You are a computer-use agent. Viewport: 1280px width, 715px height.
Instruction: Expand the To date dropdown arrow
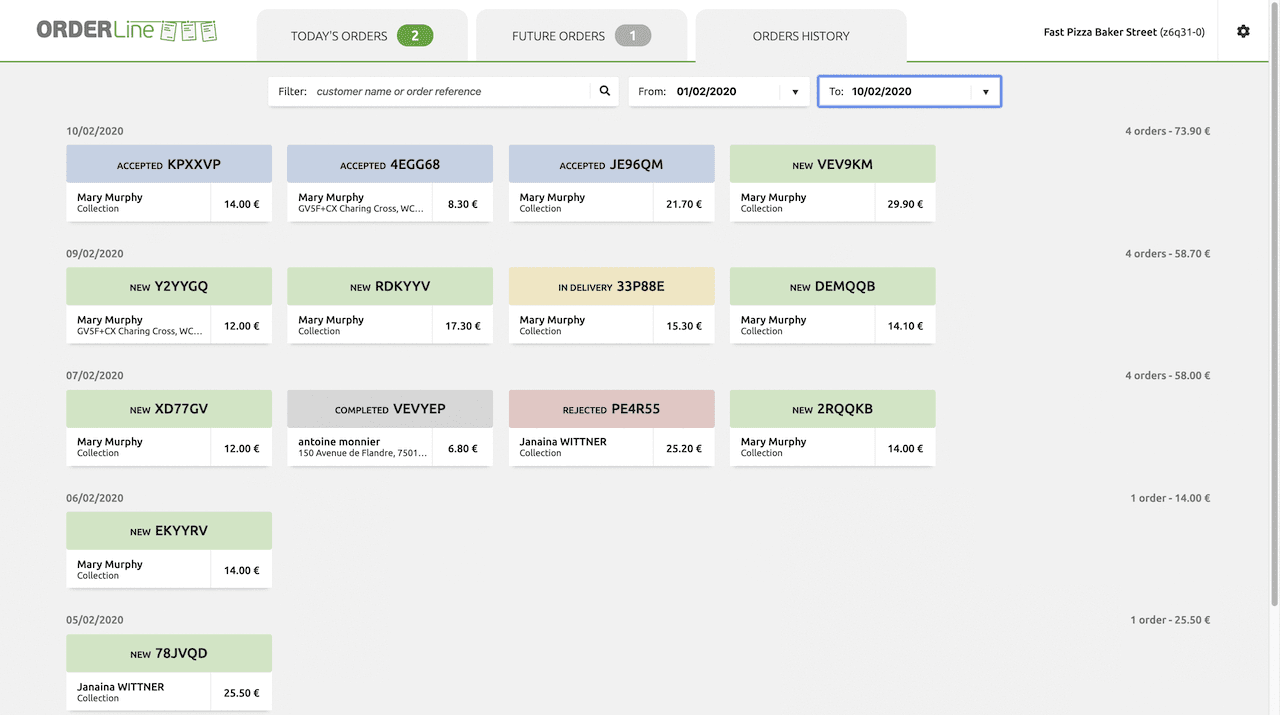click(985, 92)
